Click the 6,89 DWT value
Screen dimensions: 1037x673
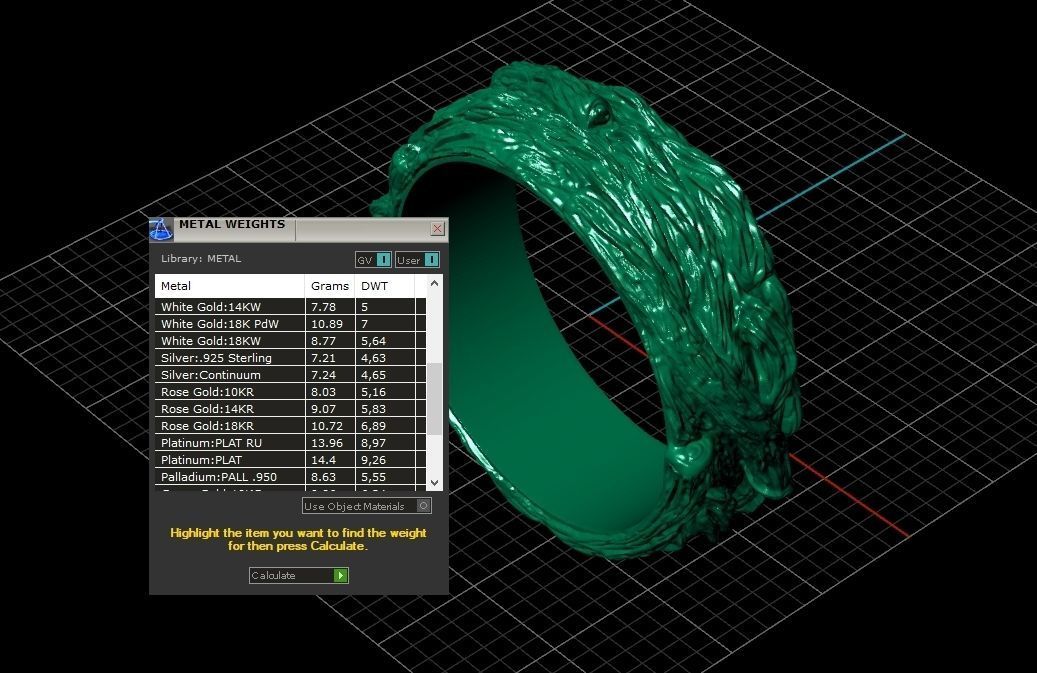[x=374, y=426]
